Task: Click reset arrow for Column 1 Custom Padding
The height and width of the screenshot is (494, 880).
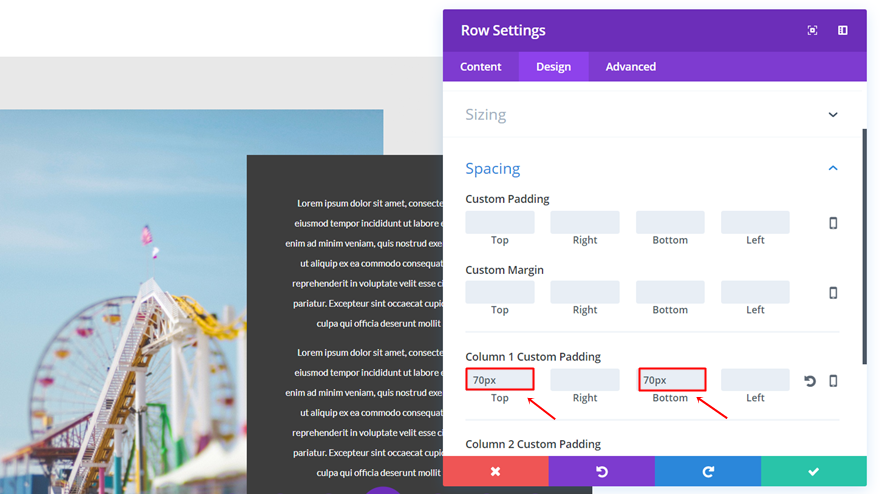Action: tap(809, 381)
